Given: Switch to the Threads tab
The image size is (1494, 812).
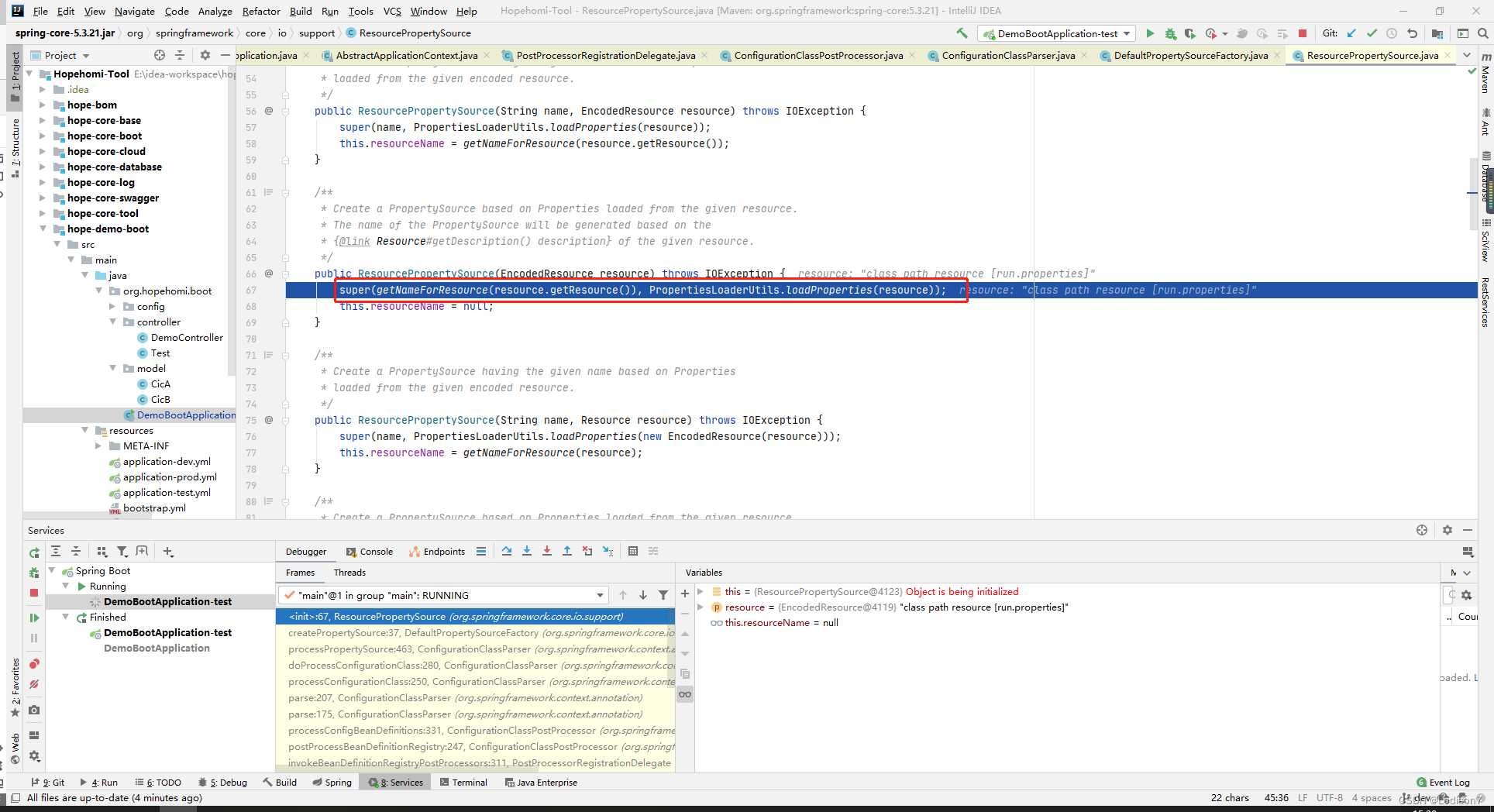Looking at the screenshot, I should 349,573.
